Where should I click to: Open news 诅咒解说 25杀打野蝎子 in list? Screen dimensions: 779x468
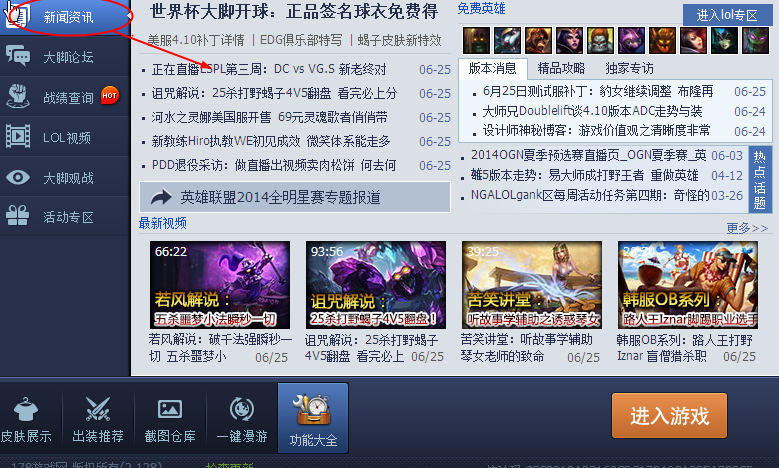[x=274, y=93]
